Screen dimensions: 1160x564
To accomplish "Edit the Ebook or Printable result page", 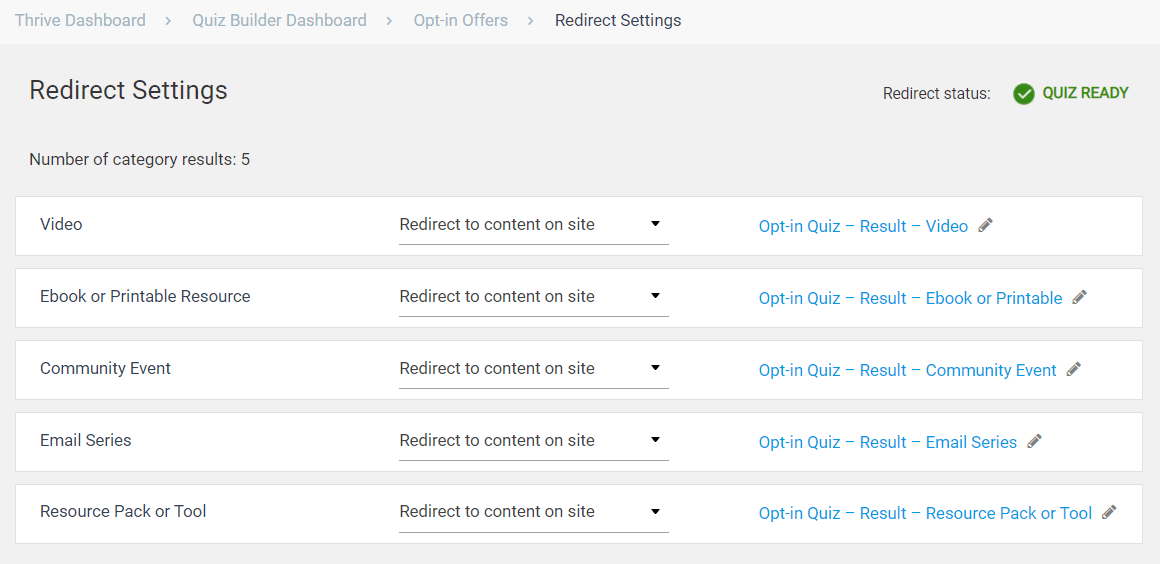I will (x=1079, y=297).
